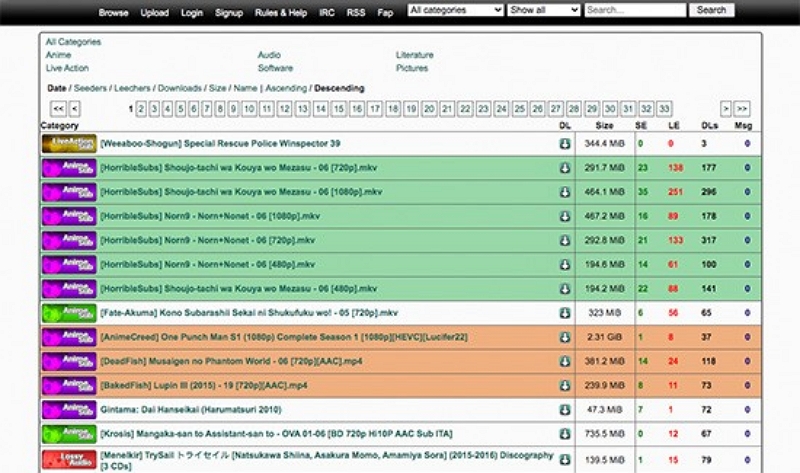The width and height of the screenshot is (800, 473).
Task: Go to page 33
Action: click(664, 109)
